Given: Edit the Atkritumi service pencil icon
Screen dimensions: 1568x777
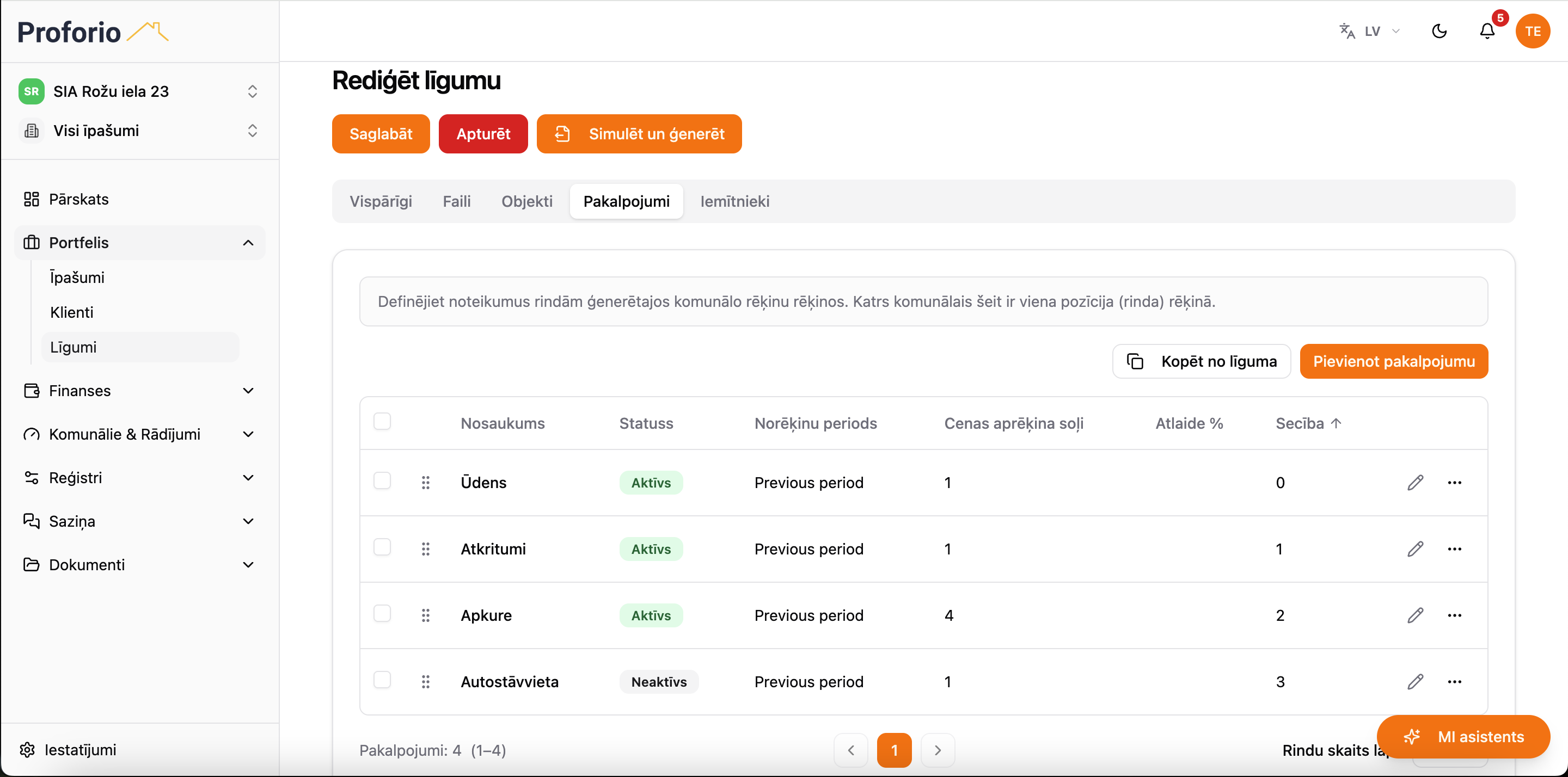Looking at the screenshot, I should (1415, 549).
